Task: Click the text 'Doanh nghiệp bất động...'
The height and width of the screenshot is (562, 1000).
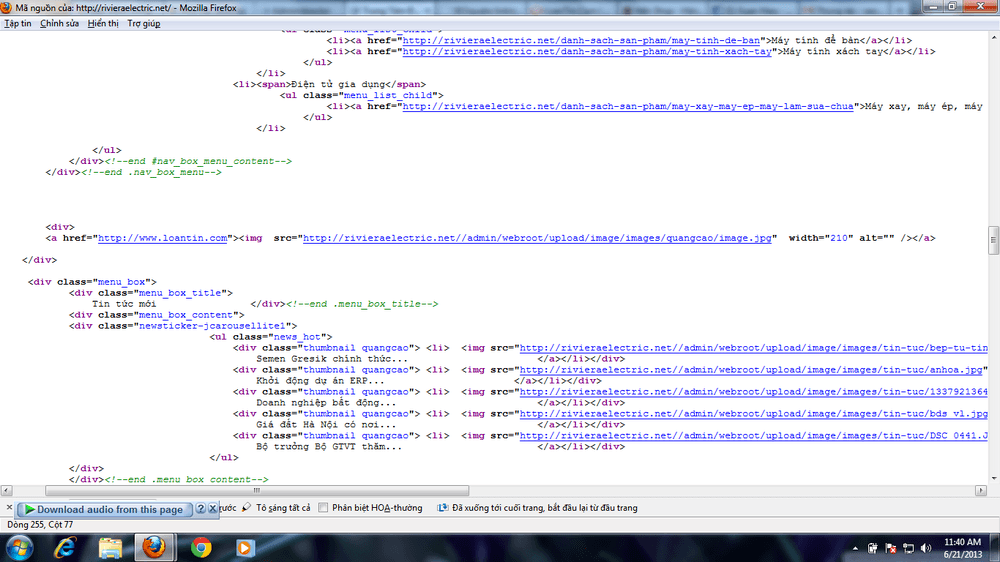Action: tap(326, 403)
